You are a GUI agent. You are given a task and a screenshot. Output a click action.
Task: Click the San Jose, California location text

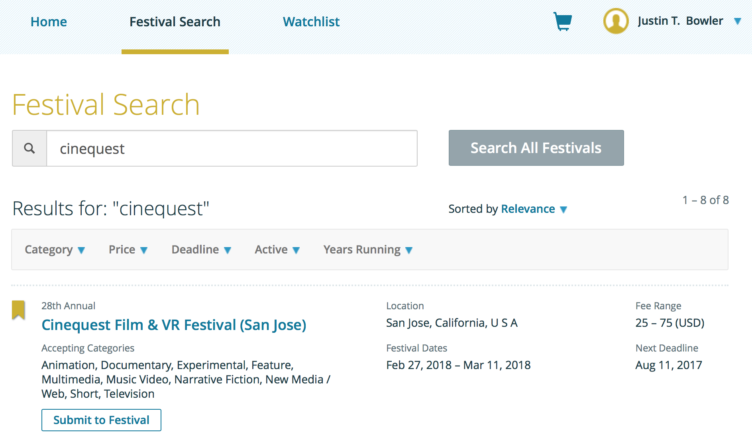(x=452, y=323)
